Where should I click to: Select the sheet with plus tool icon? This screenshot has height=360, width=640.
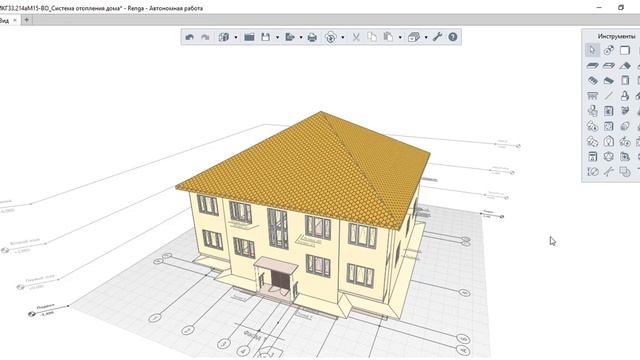[625, 156]
